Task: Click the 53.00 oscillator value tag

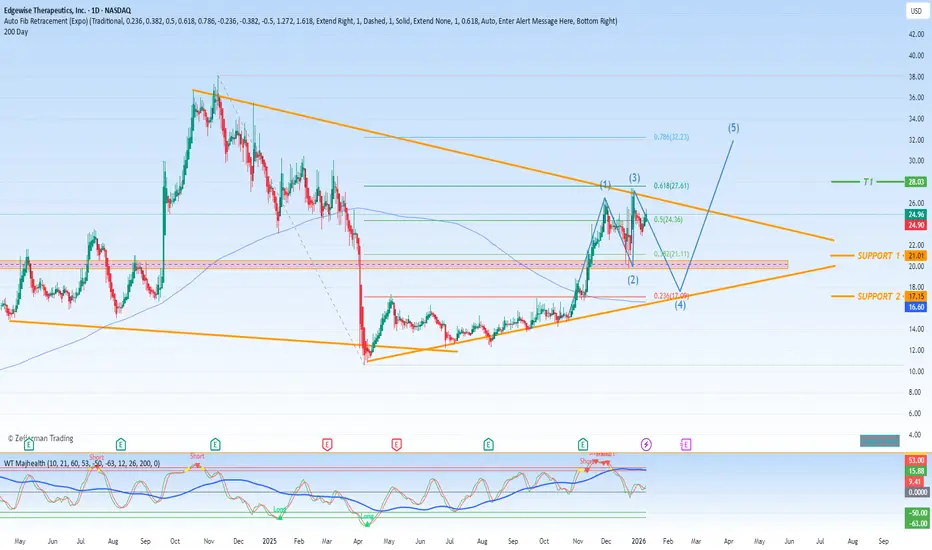Action: coord(917,460)
